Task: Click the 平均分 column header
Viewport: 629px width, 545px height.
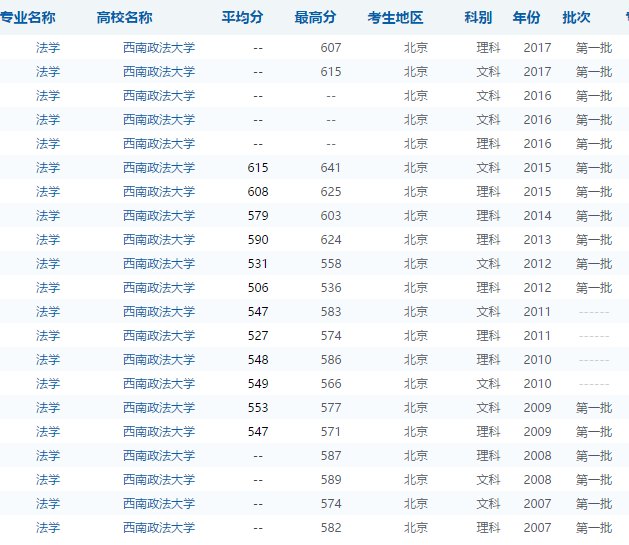Action: (x=242, y=18)
